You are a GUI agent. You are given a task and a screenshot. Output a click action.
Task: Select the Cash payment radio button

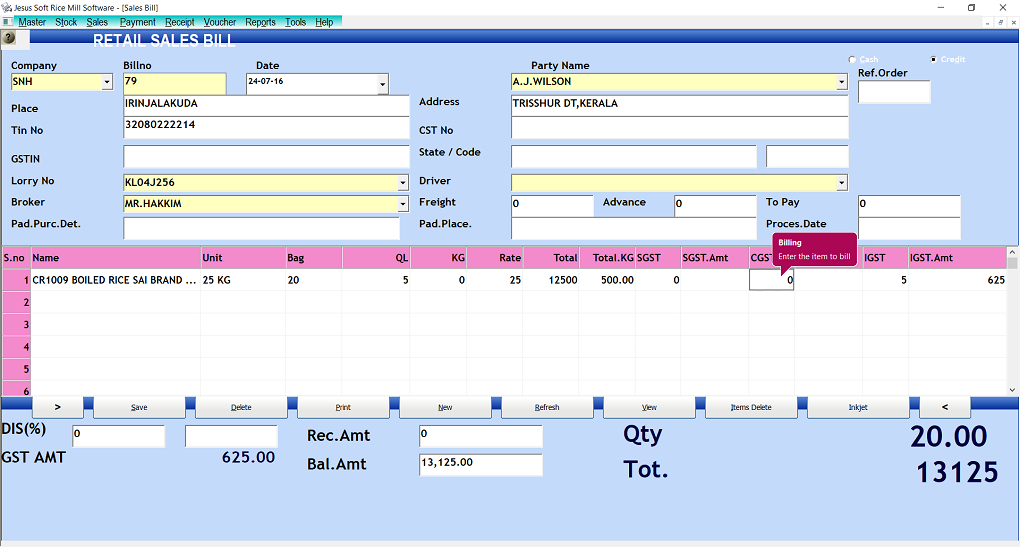(x=852, y=59)
